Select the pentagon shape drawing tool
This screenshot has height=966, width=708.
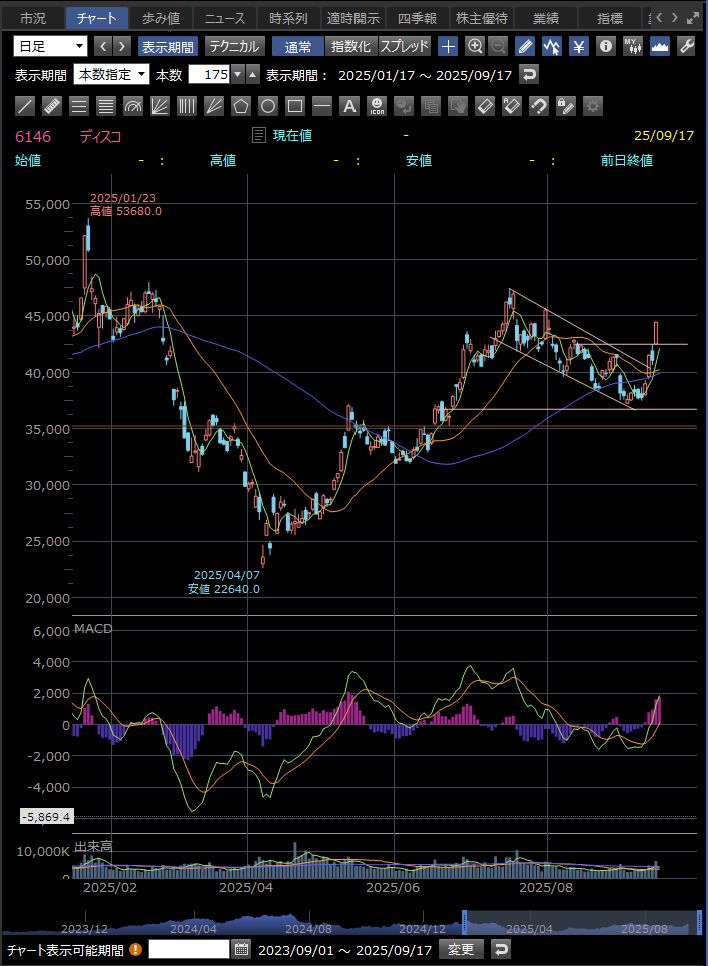(x=241, y=105)
